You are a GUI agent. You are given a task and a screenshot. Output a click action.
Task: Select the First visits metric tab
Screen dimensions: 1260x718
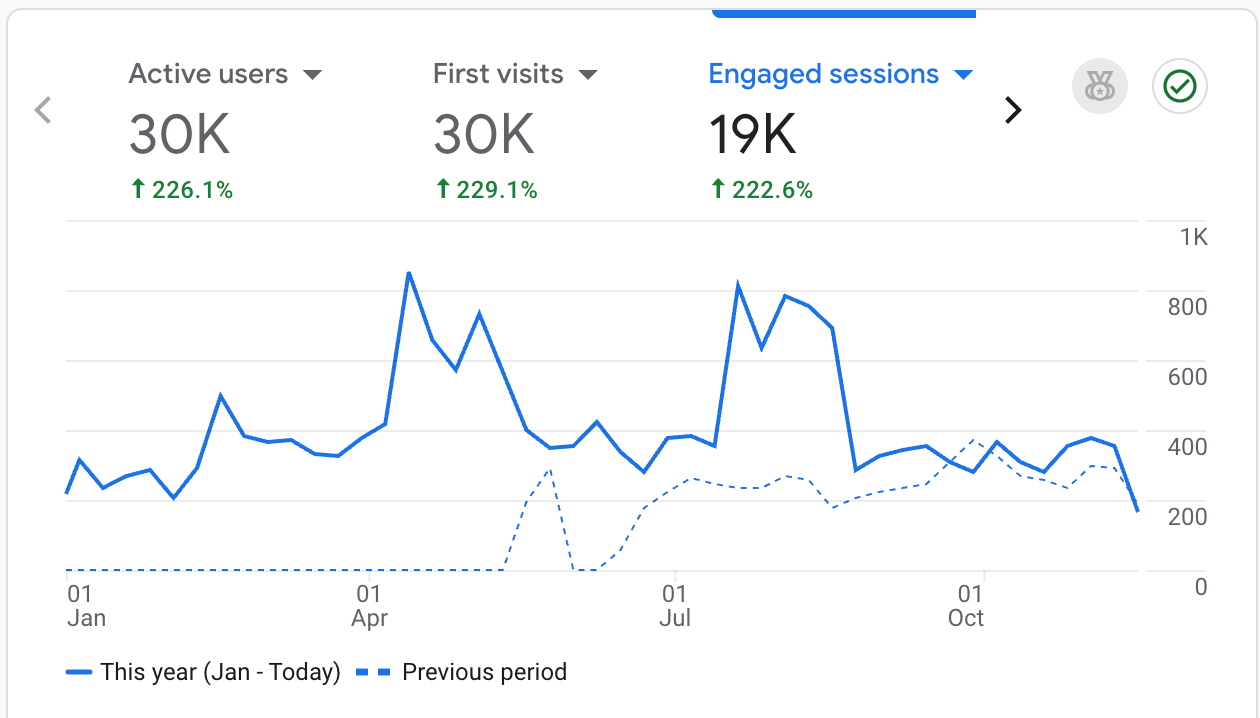[x=498, y=74]
